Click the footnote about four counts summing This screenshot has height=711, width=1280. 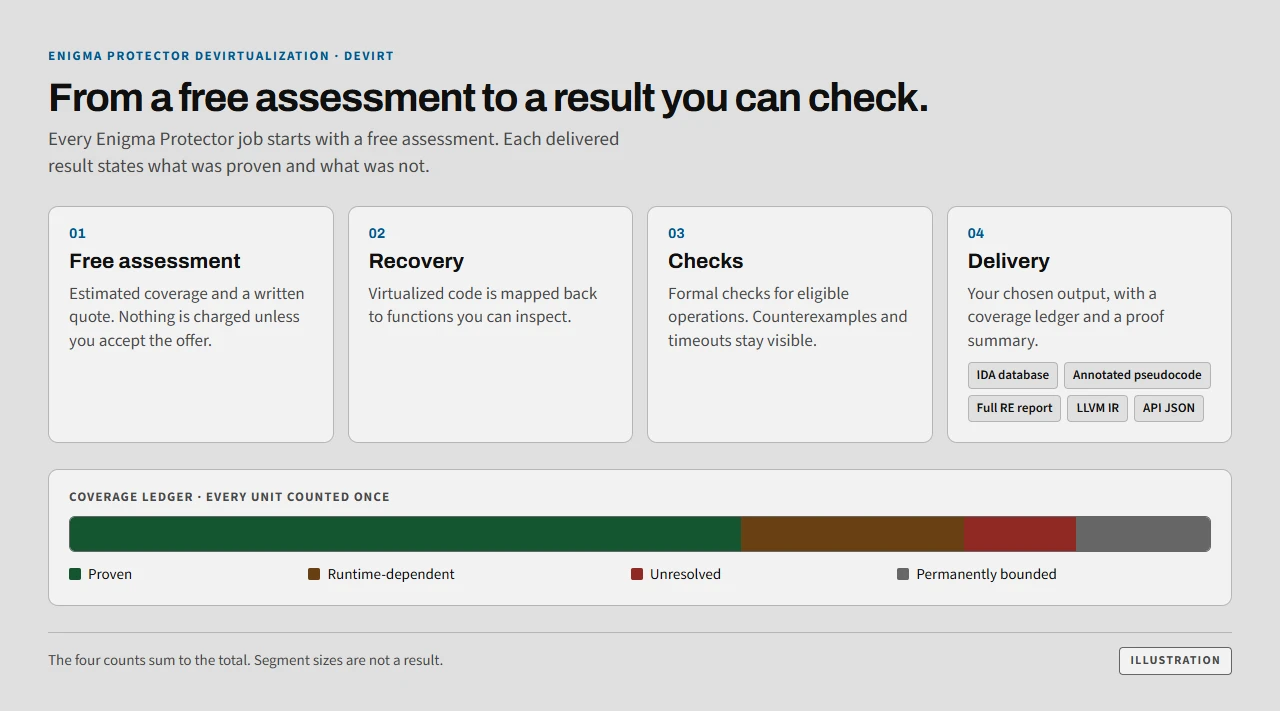pos(245,660)
